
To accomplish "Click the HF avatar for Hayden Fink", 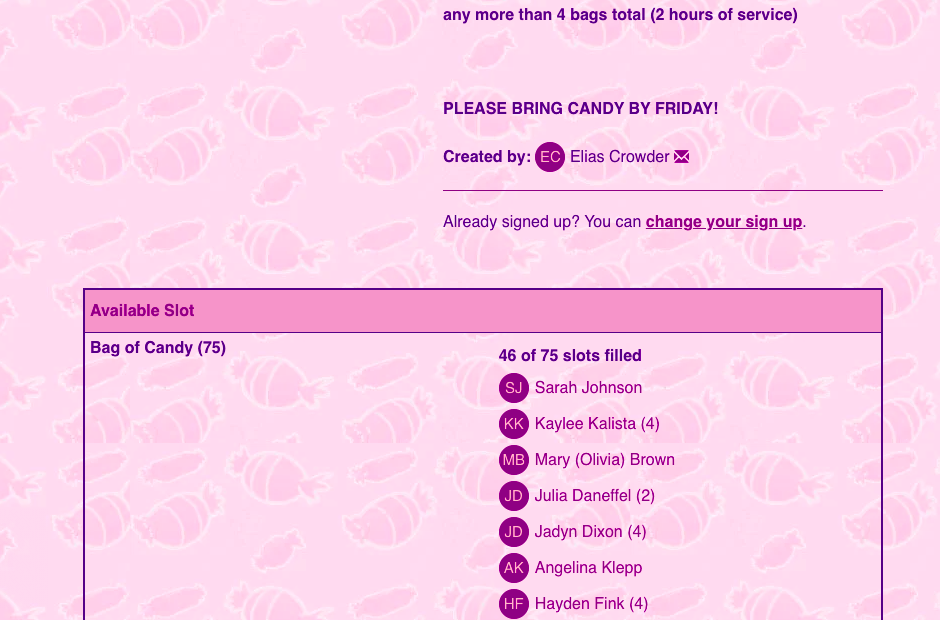I will (x=514, y=604).
